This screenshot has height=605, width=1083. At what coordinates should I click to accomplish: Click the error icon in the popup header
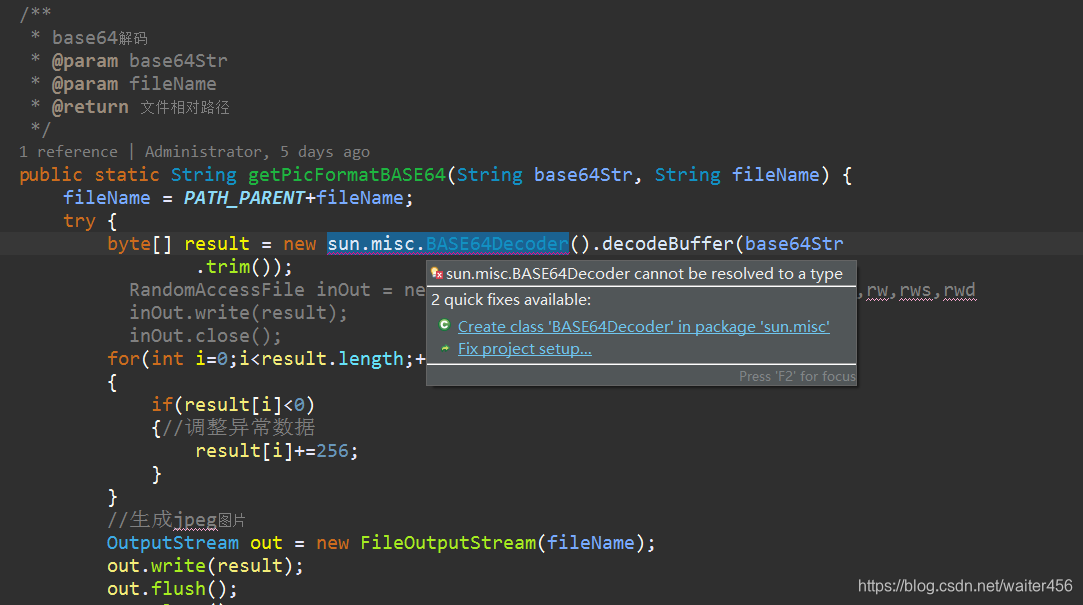click(x=436, y=273)
